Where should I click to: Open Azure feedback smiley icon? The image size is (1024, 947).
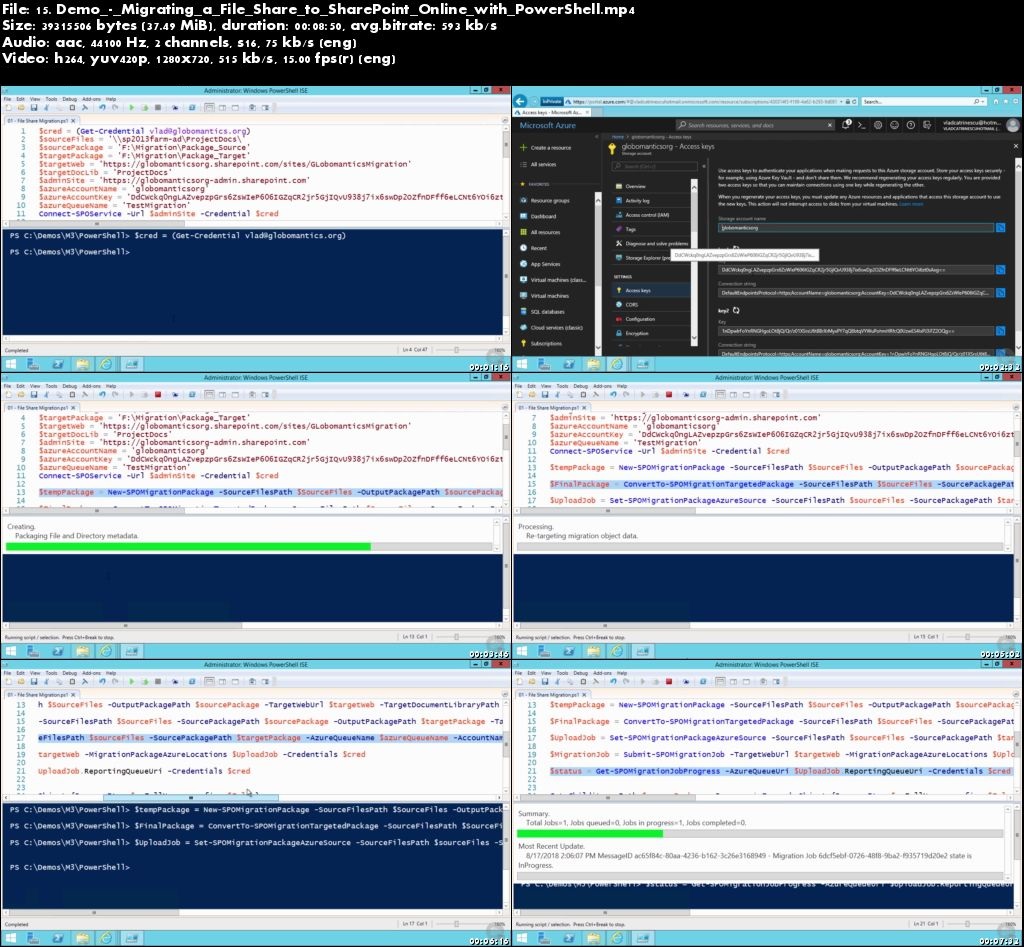coord(895,125)
